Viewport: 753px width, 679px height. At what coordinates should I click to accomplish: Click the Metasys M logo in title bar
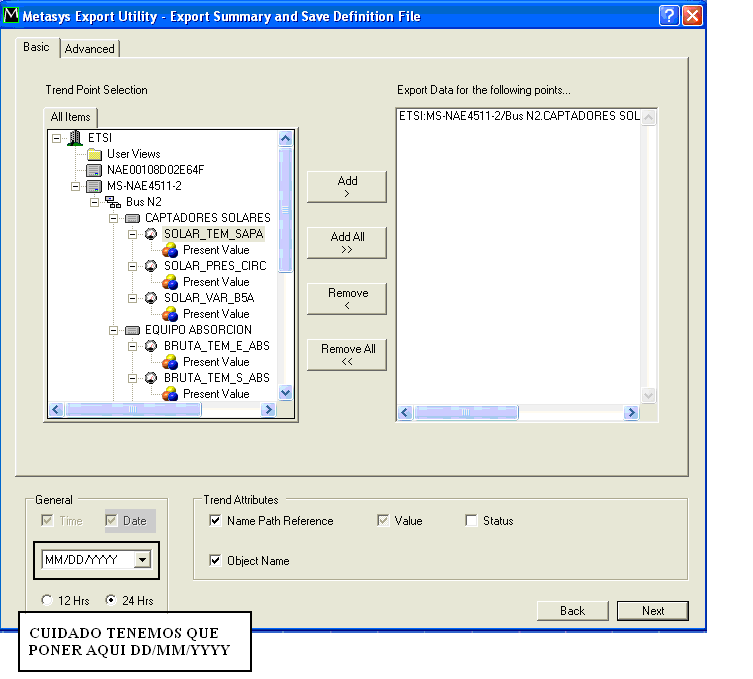pos(11,15)
